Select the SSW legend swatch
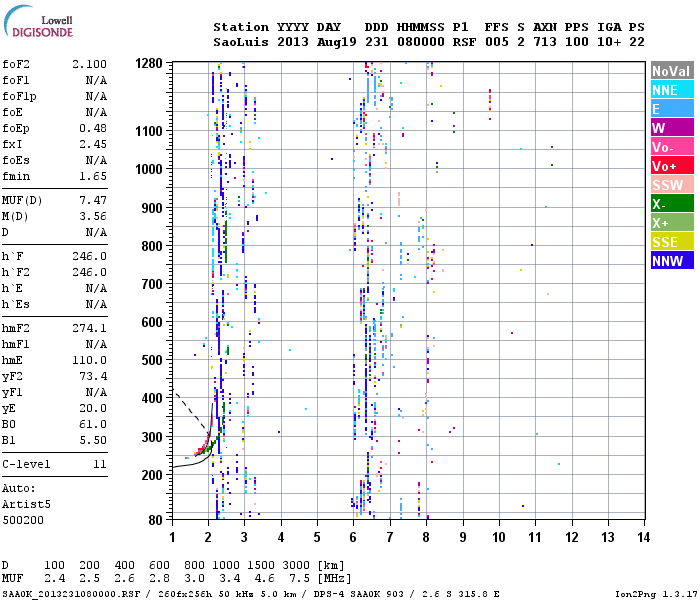This screenshot has width=700, height=600. [x=672, y=185]
